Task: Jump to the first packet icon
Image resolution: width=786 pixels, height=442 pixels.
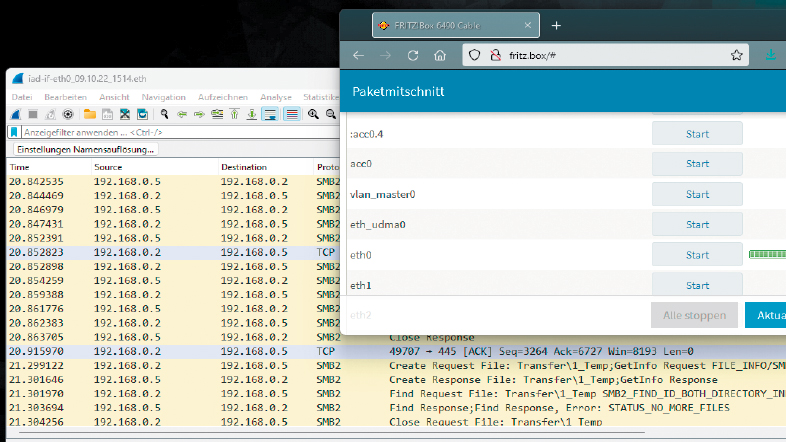Action: tap(234, 115)
